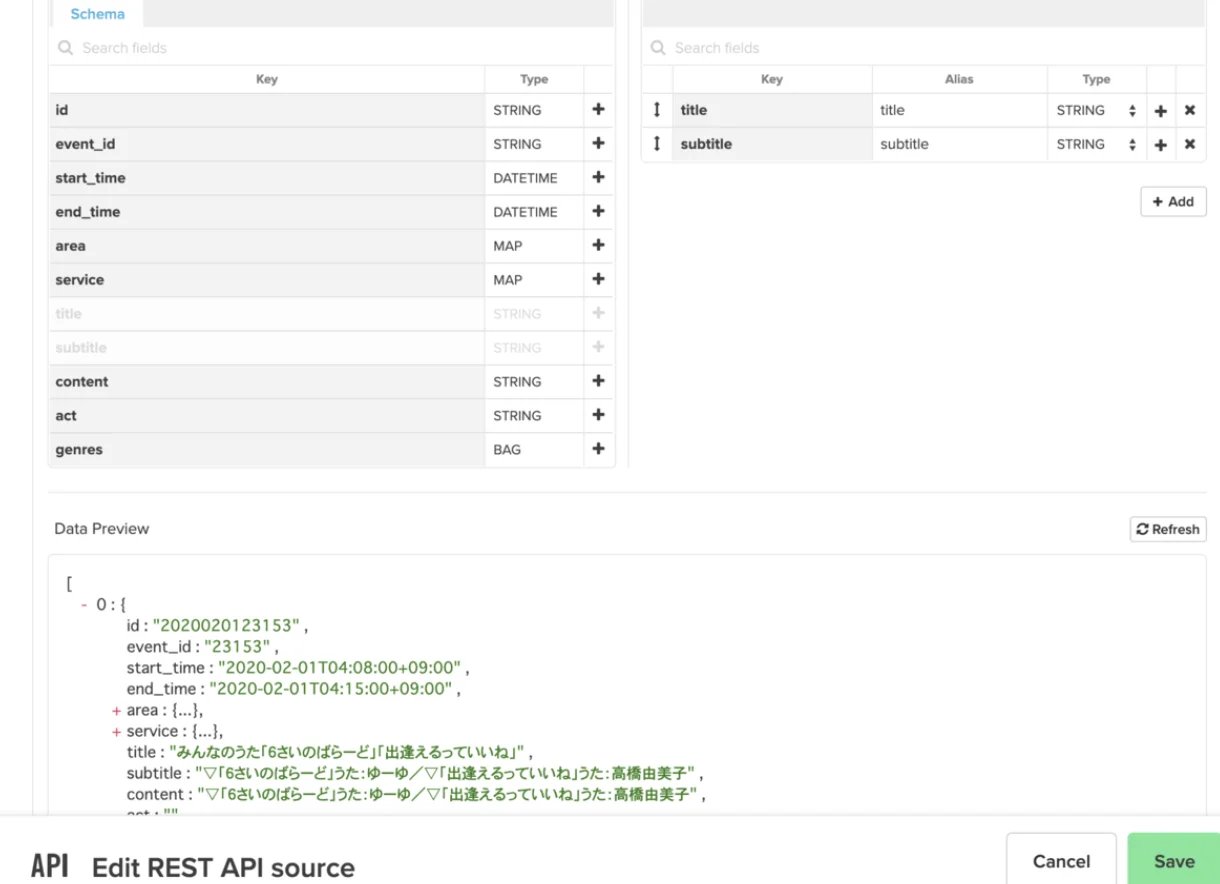Click search icon in Schema search box
The height and width of the screenshot is (884, 1220).
tap(65, 48)
